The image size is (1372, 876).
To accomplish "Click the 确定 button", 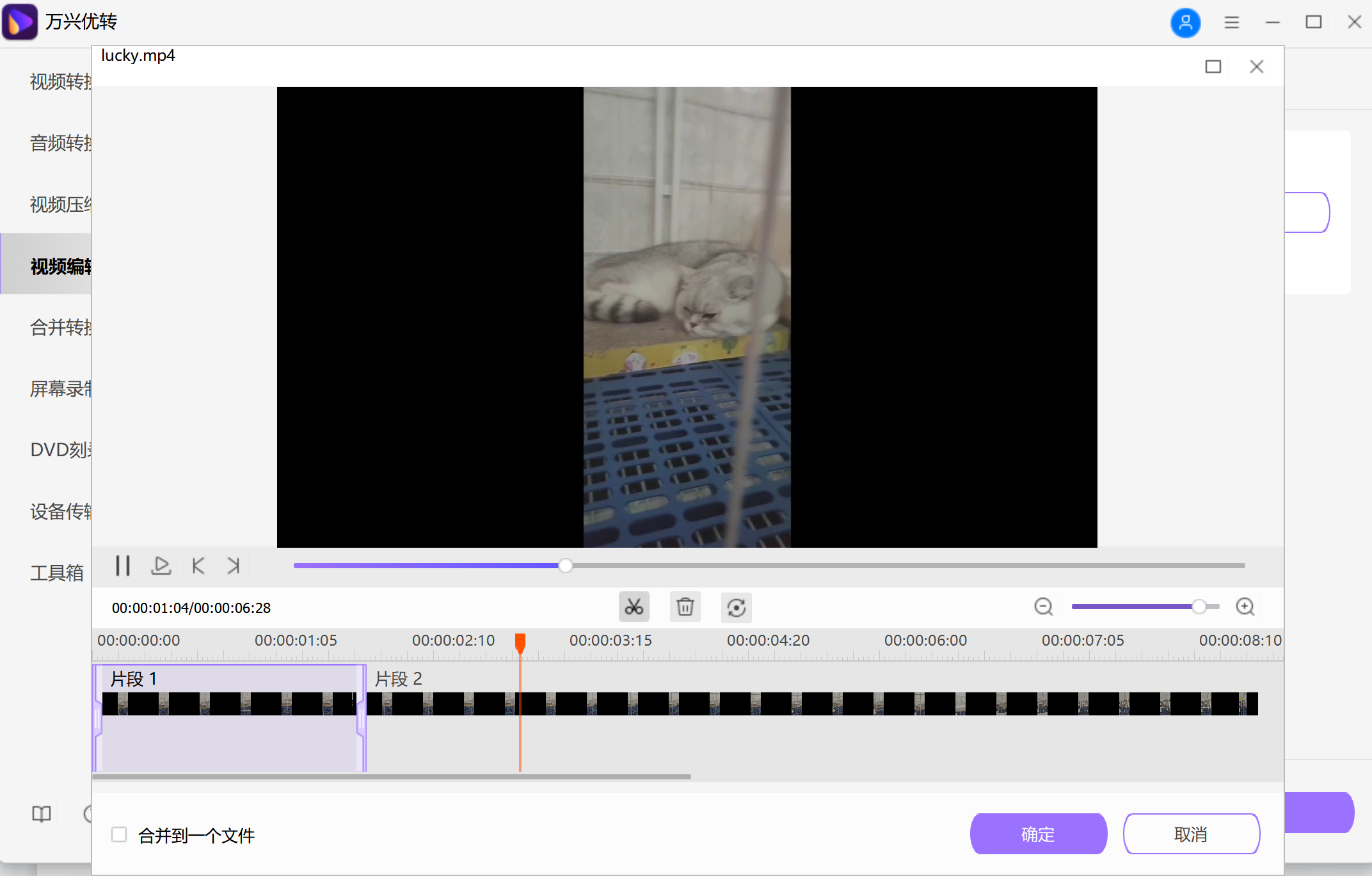I will point(1038,834).
